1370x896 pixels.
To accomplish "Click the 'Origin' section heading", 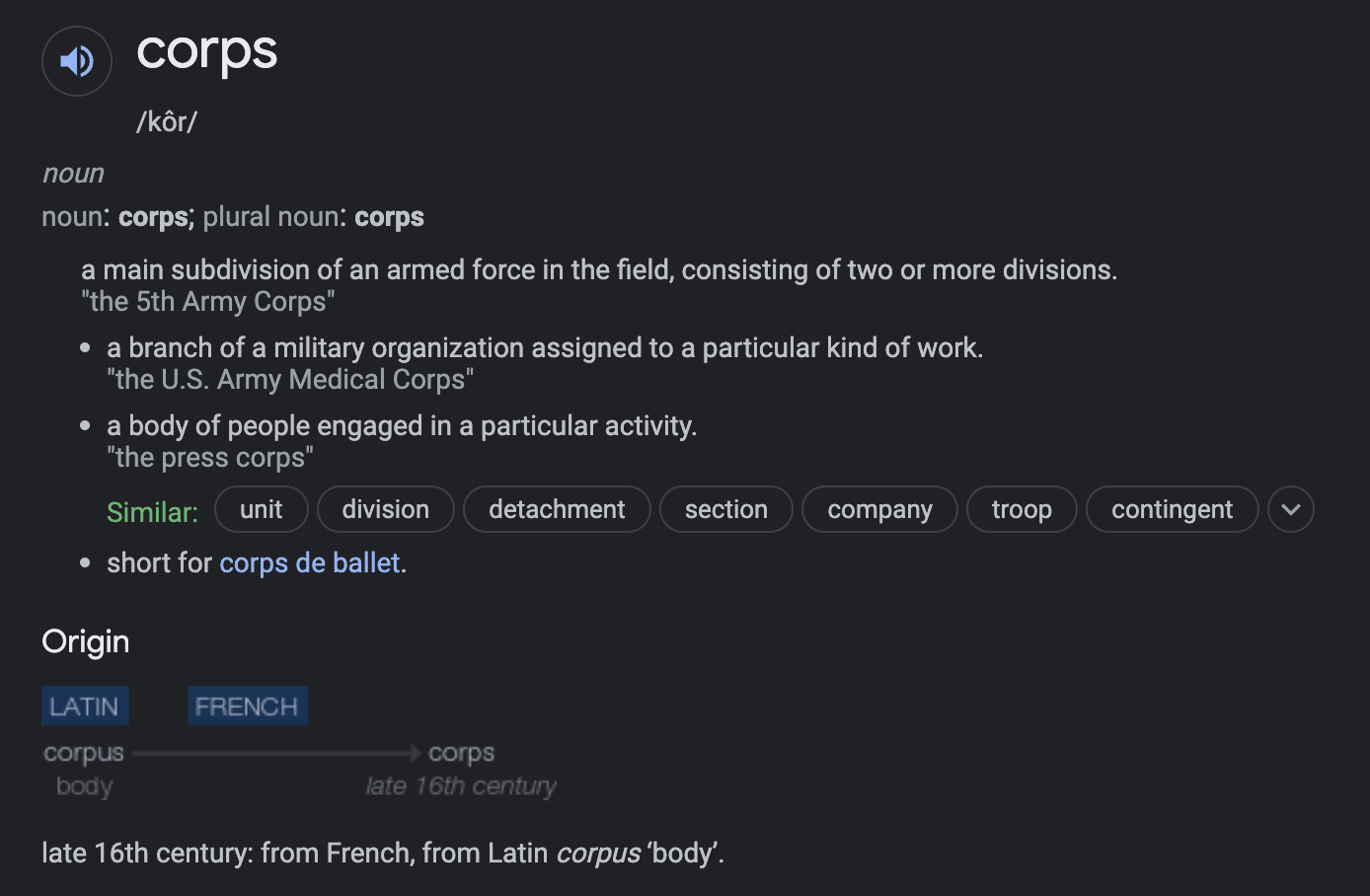I will [x=86, y=641].
